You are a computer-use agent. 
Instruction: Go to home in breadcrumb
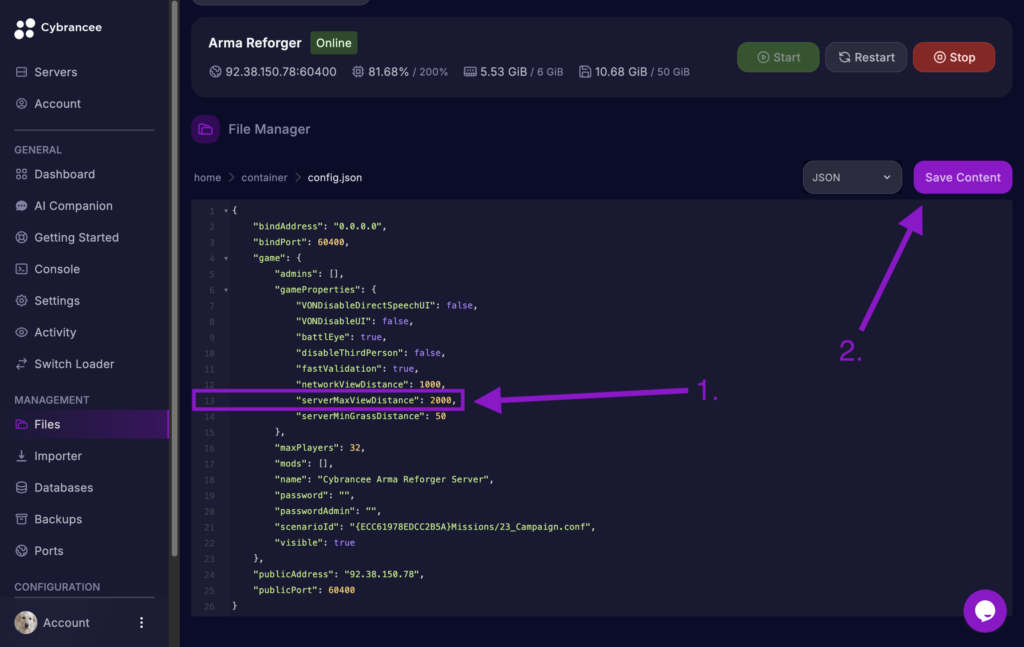tap(207, 178)
